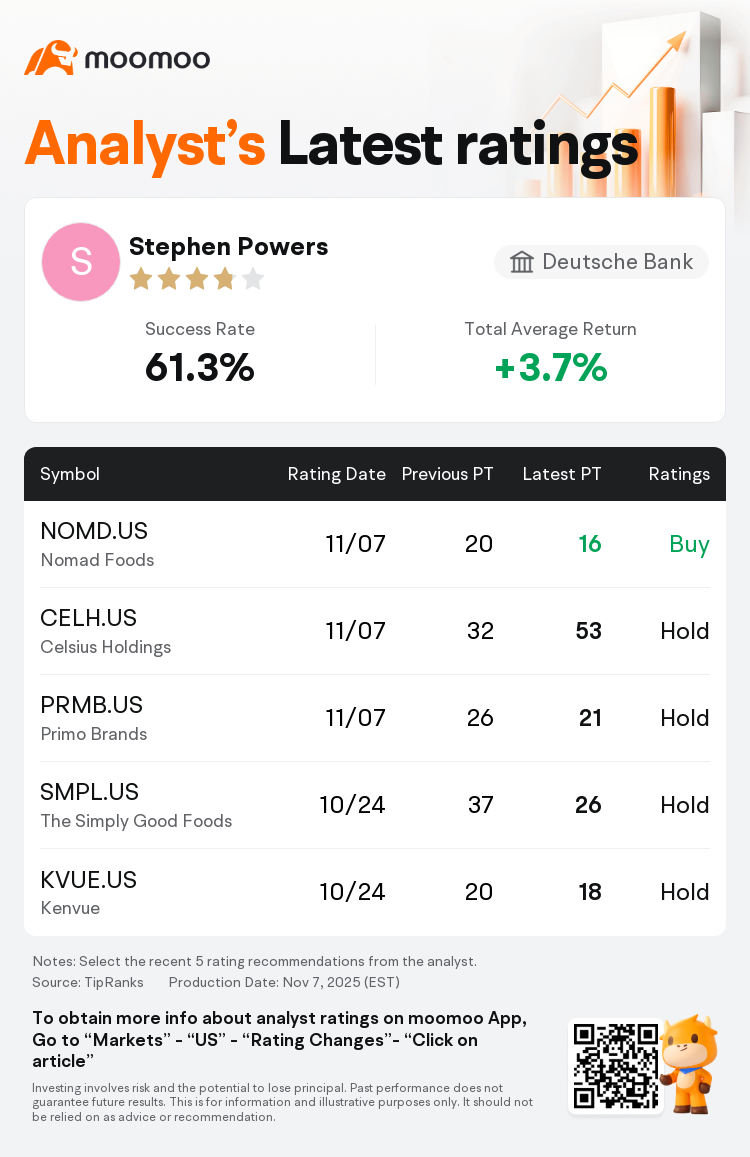Screen dimensions: 750x1157
Task: Click the 61.3% success rate value
Action: coord(200,369)
